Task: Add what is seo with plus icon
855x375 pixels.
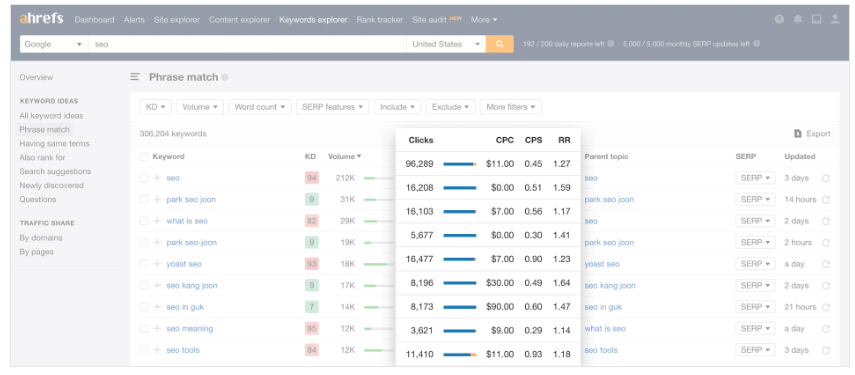Action: 157,221
